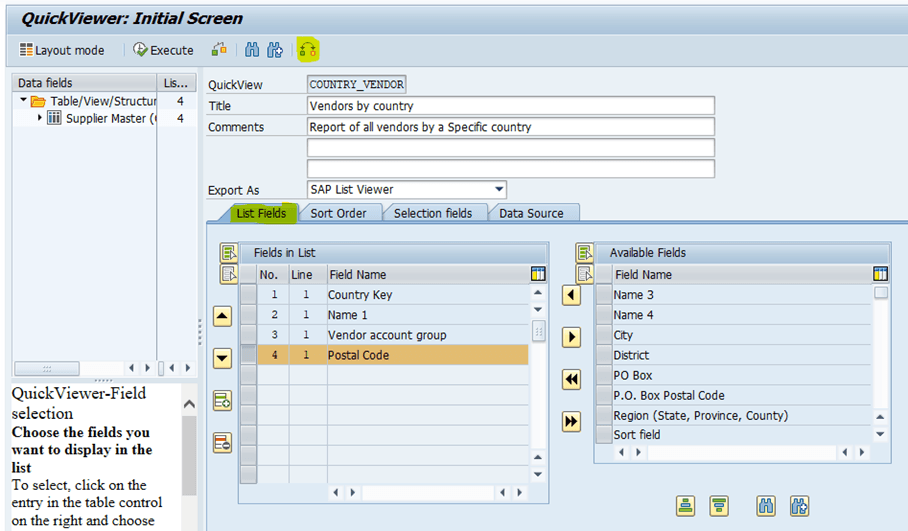Open the Selection fields tab
Viewport: 908px width, 531px height.
coord(433,213)
